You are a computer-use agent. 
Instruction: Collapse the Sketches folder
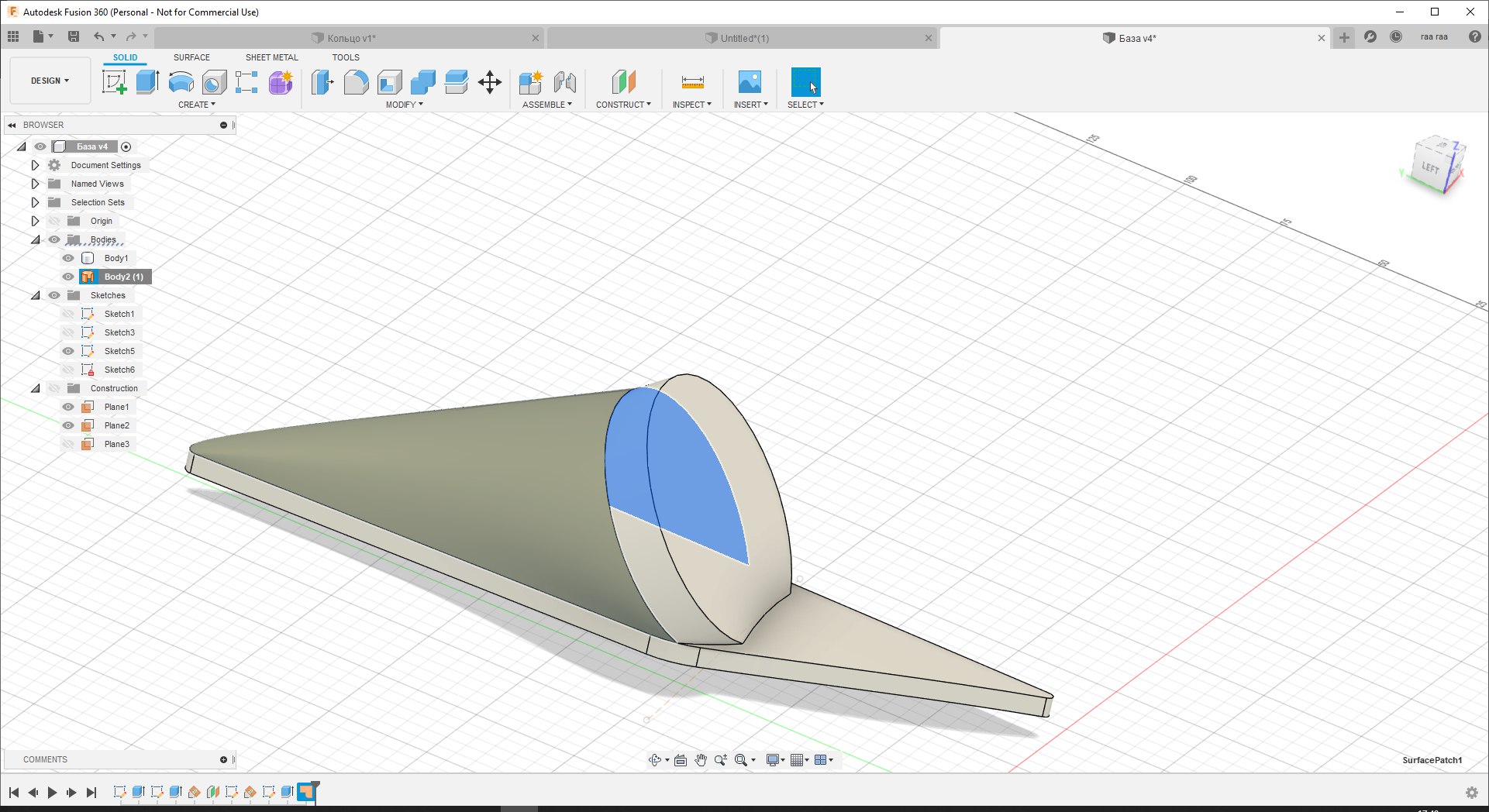point(36,295)
